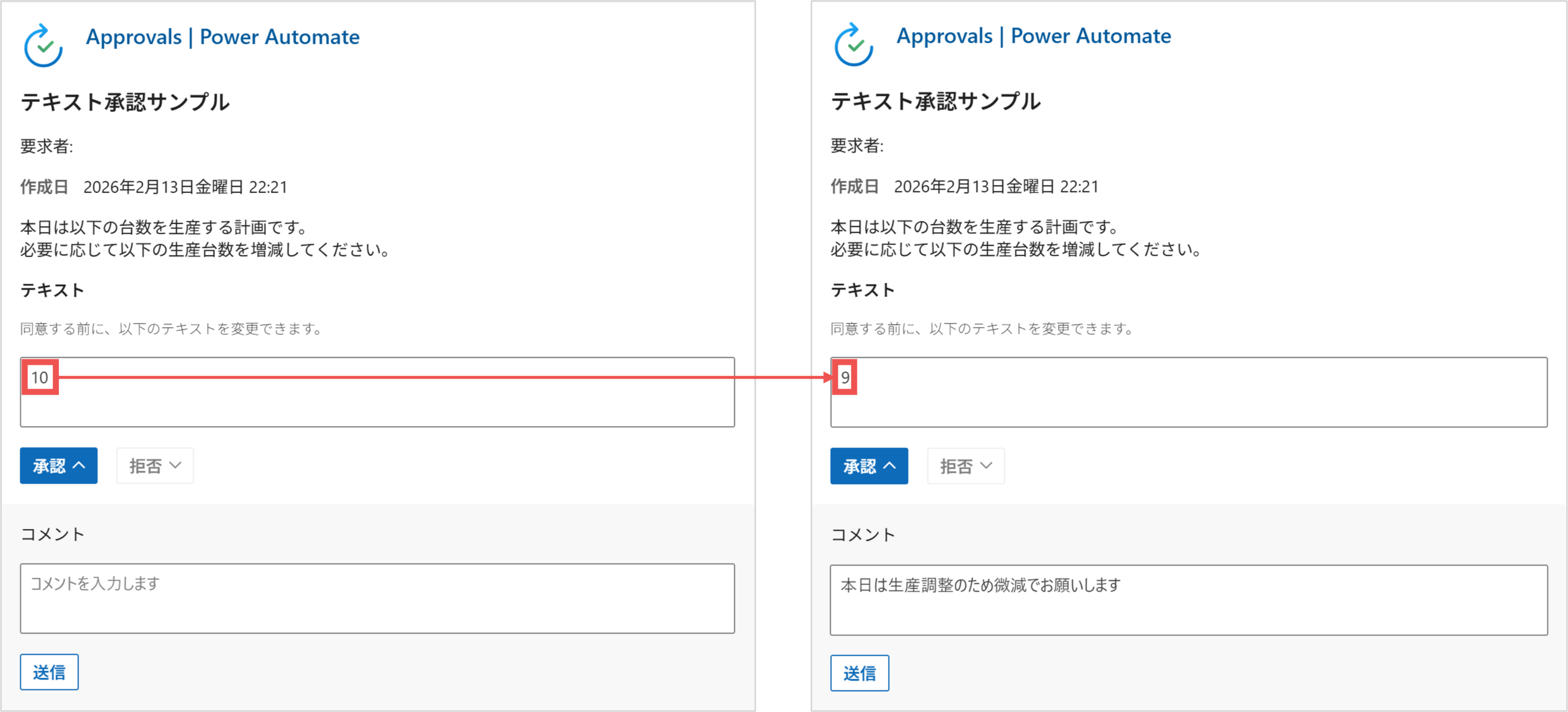
Task: Click the left 送信 submit button
Action: click(x=49, y=672)
